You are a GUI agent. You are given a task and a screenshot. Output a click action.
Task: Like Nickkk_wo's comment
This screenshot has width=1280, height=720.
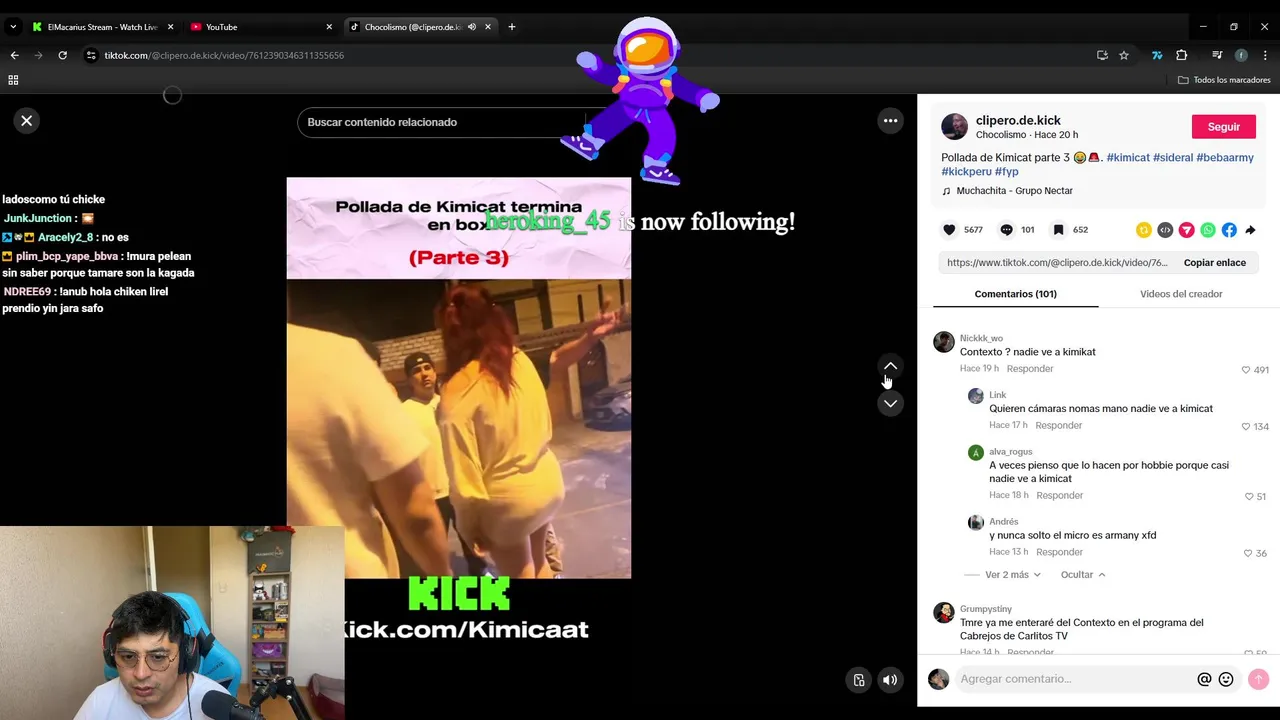coord(1246,370)
